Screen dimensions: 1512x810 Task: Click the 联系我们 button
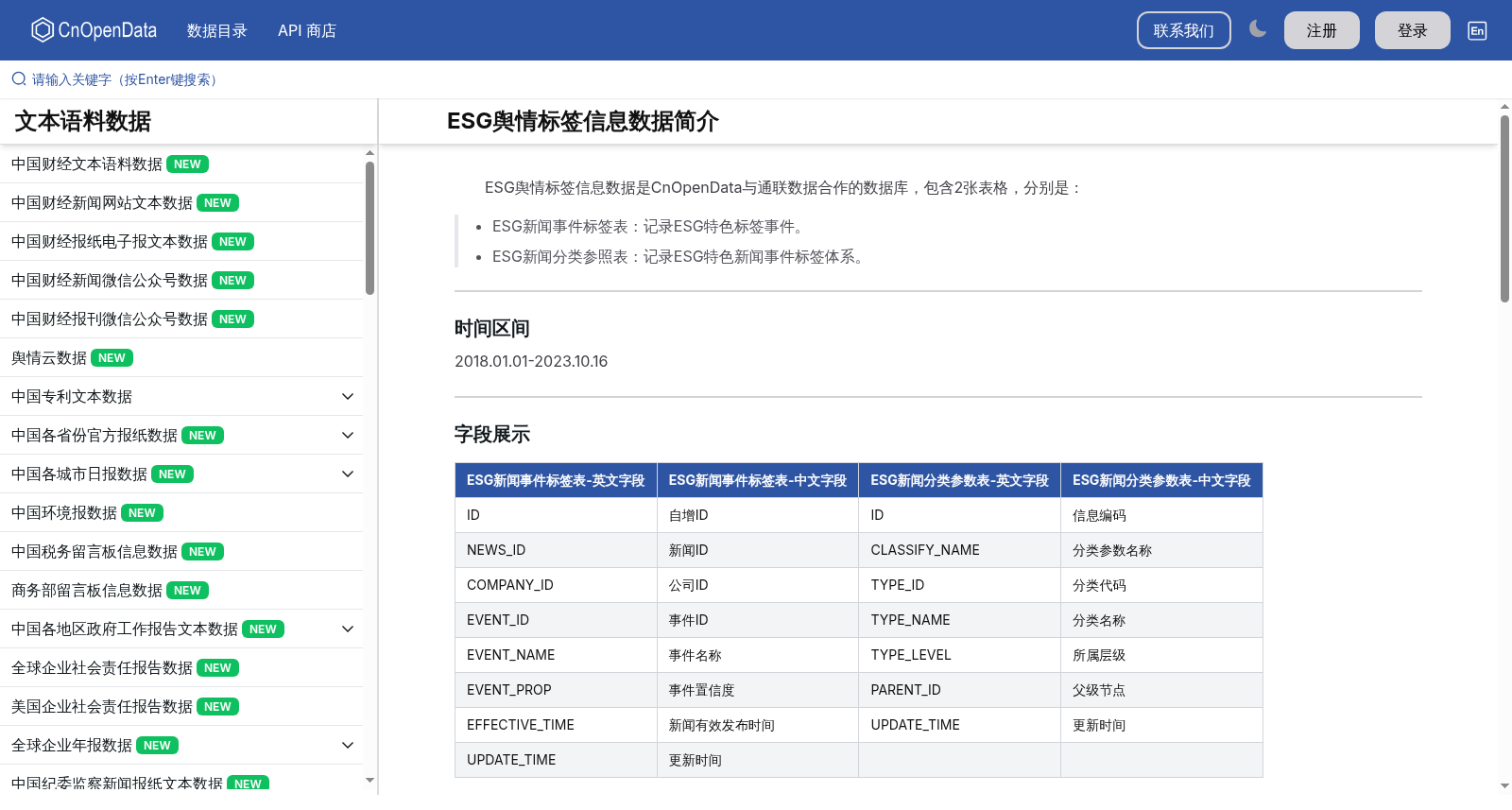(x=1184, y=30)
